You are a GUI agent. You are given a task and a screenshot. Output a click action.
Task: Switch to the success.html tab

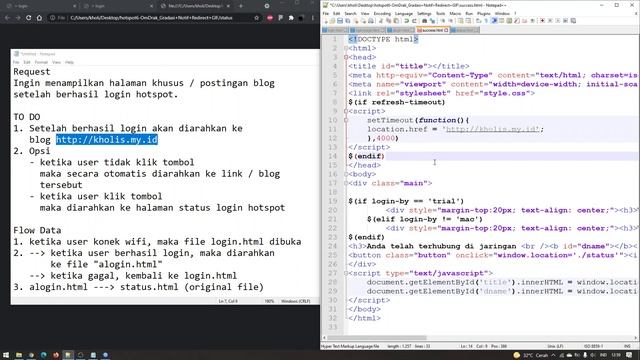coord(433,30)
